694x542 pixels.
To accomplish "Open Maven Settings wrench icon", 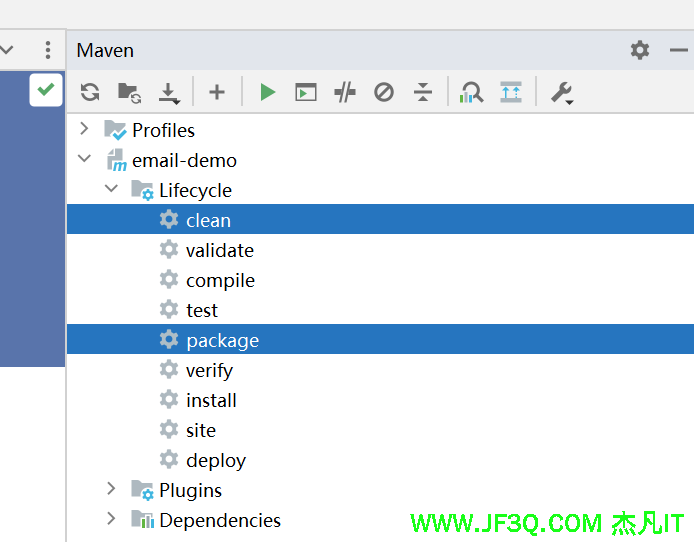I will (561, 93).
